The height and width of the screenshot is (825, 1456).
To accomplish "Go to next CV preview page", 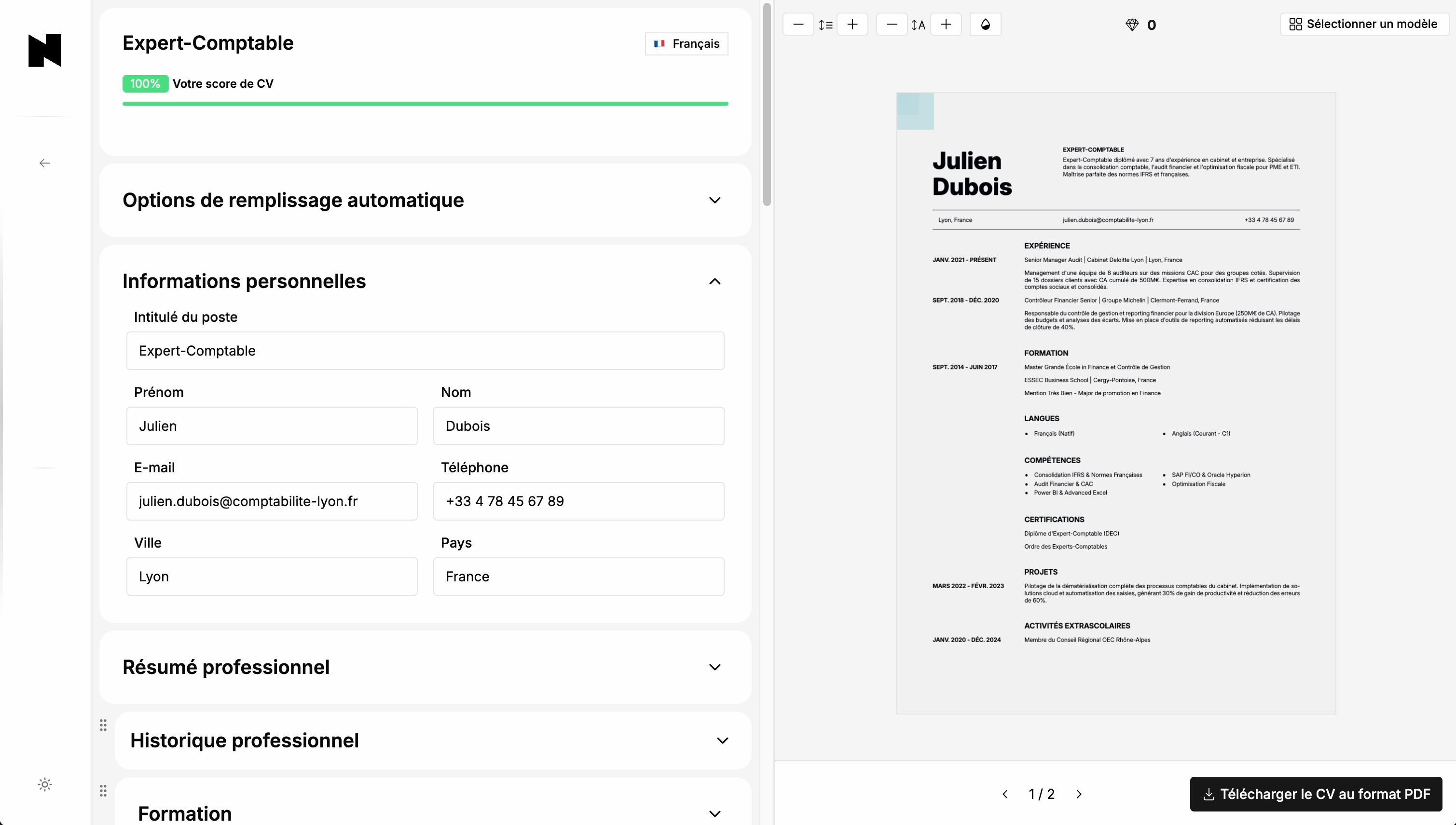I will point(1079,794).
